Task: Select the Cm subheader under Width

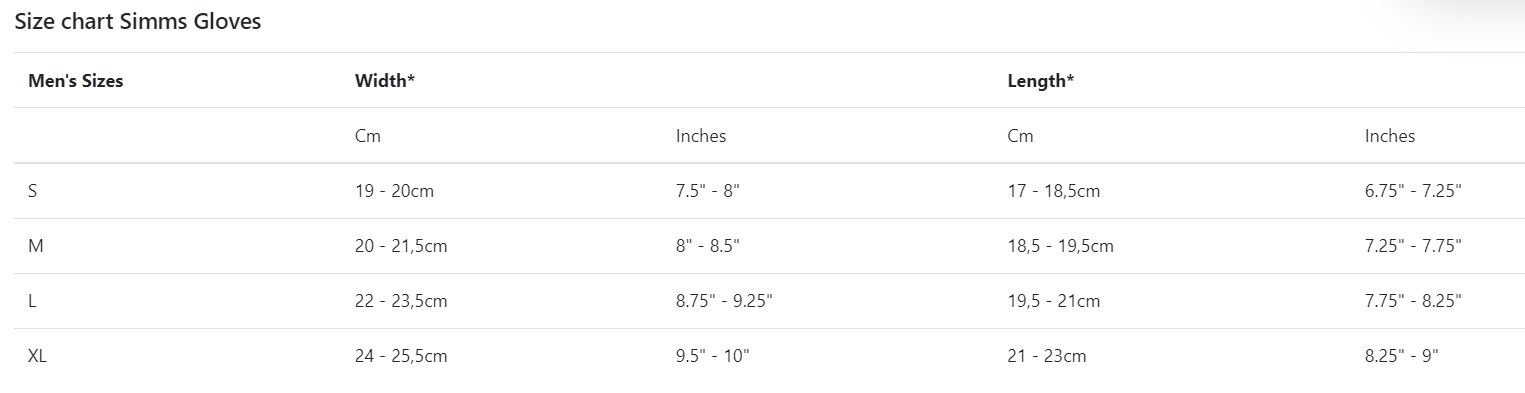Action: click(368, 136)
